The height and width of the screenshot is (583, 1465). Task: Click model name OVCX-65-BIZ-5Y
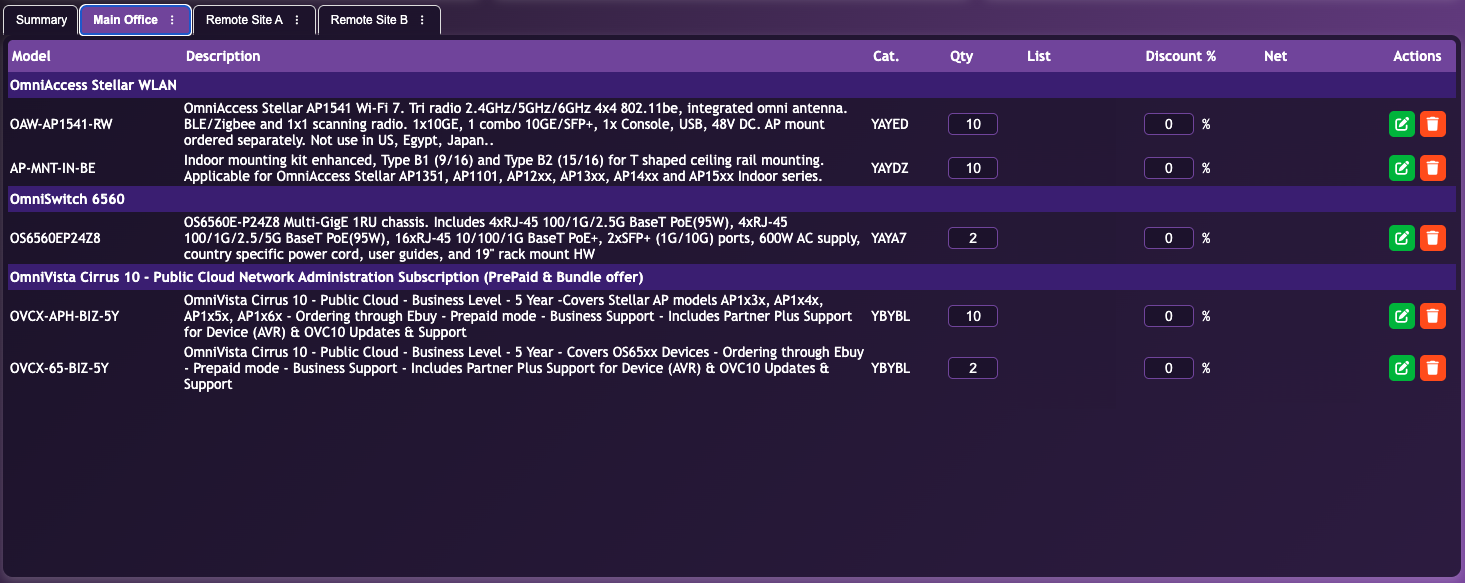(x=59, y=368)
